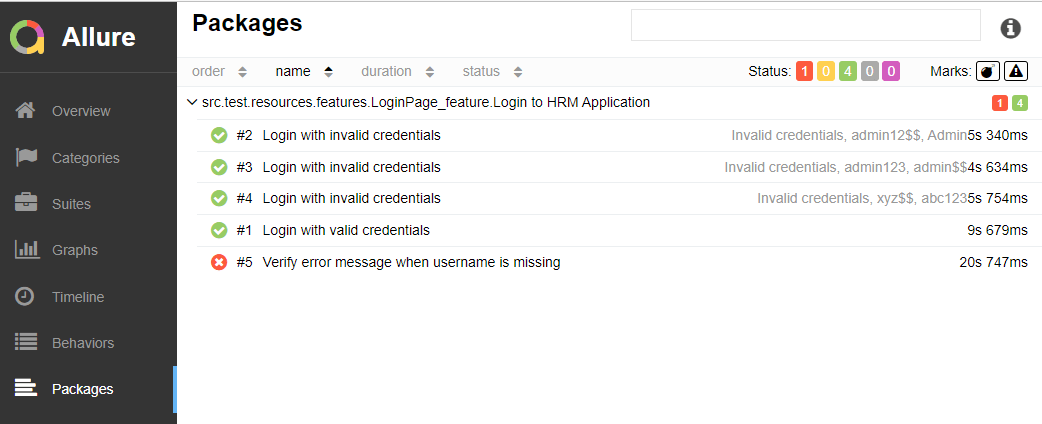1042x424 pixels.
Task: Open the Overview home icon
Action: [x=26, y=111]
